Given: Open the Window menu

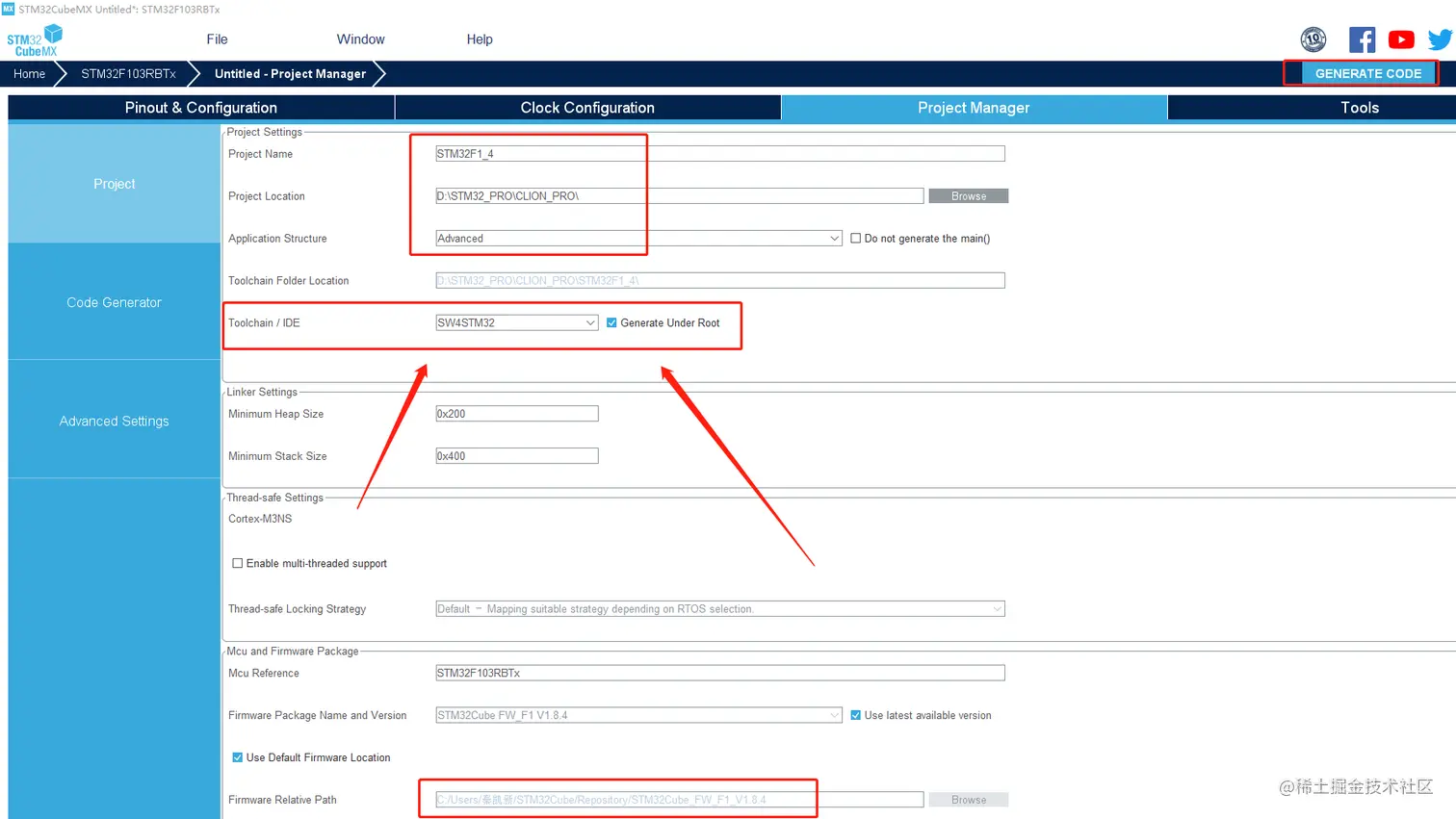Looking at the screenshot, I should pyautogui.click(x=361, y=39).
